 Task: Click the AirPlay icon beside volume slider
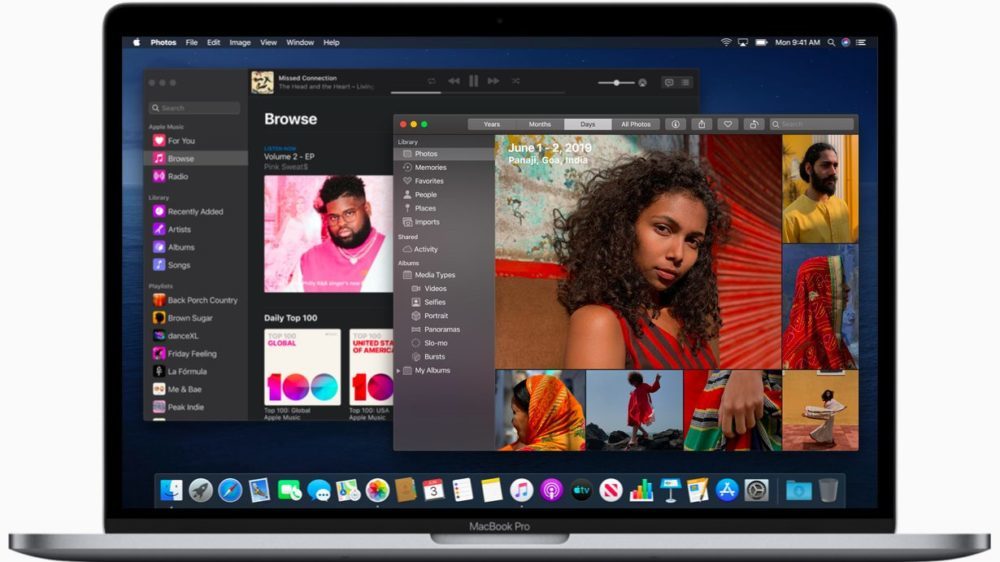coord(642,82)
